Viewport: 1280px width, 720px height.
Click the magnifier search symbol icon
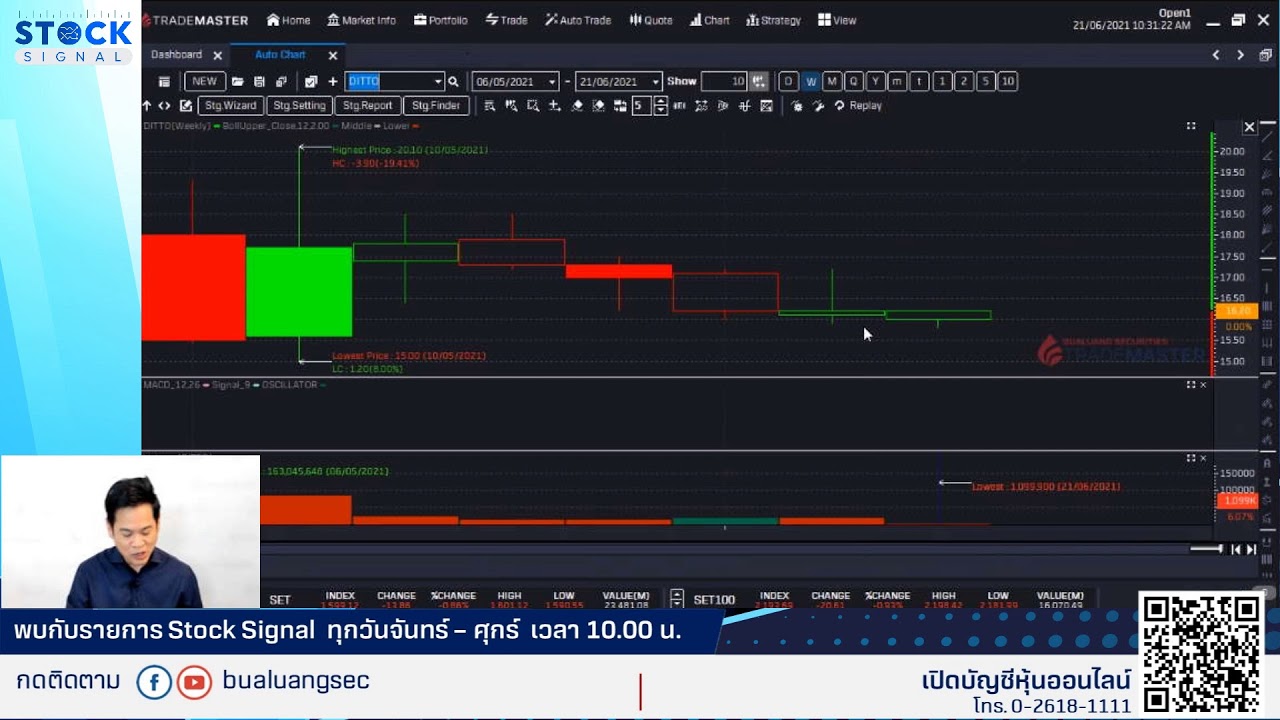point(453,82)
